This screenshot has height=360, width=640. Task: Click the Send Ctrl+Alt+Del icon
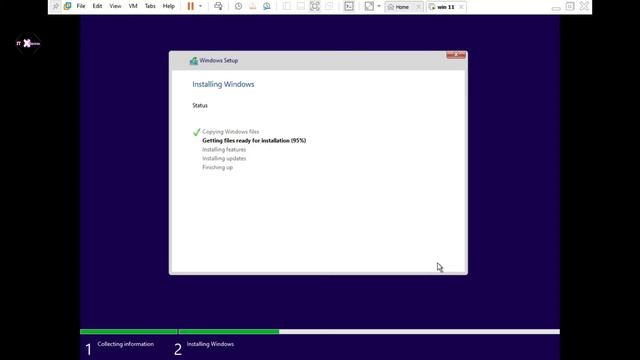point(218,6)
